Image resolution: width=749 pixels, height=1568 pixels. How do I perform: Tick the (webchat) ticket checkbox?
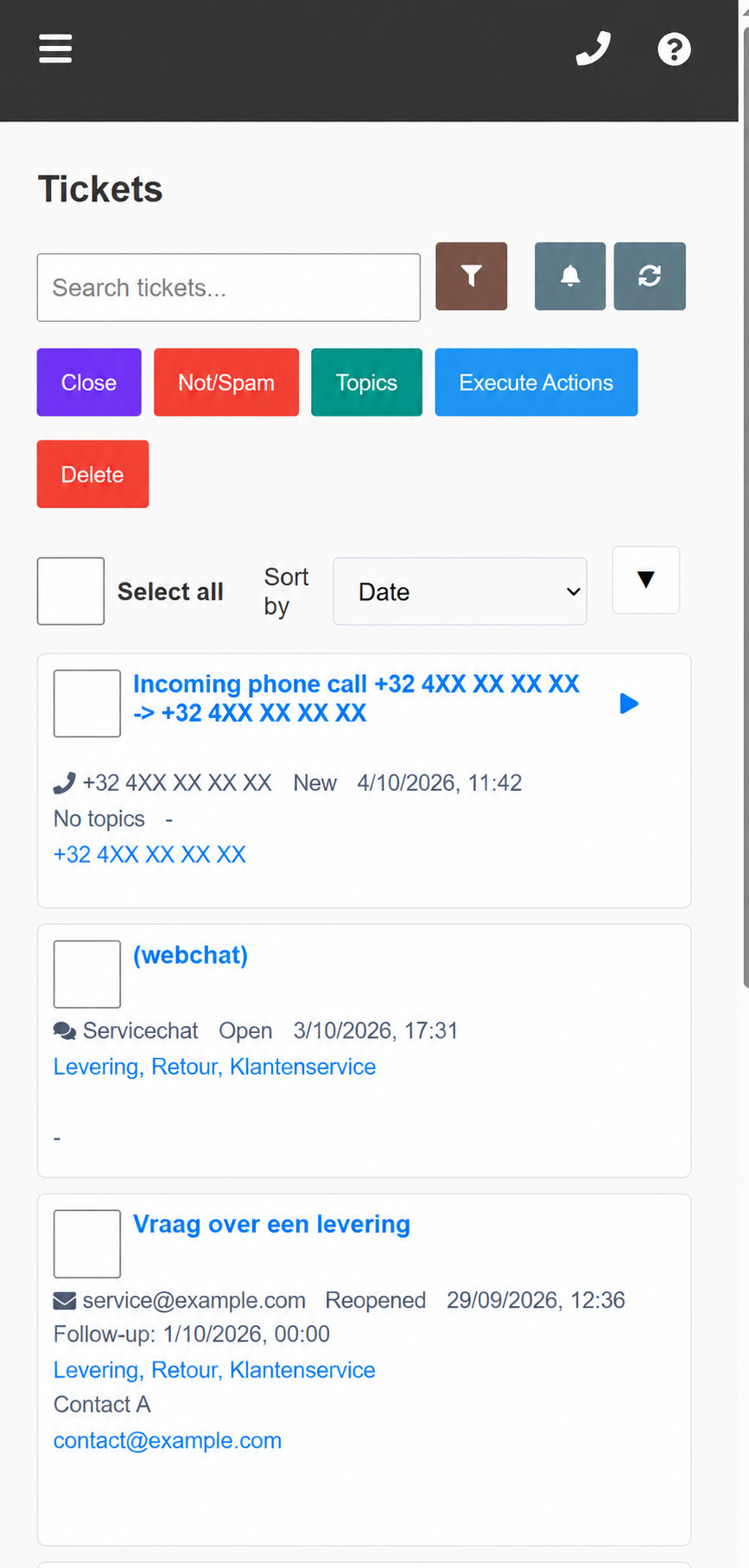tap(87, 974)
